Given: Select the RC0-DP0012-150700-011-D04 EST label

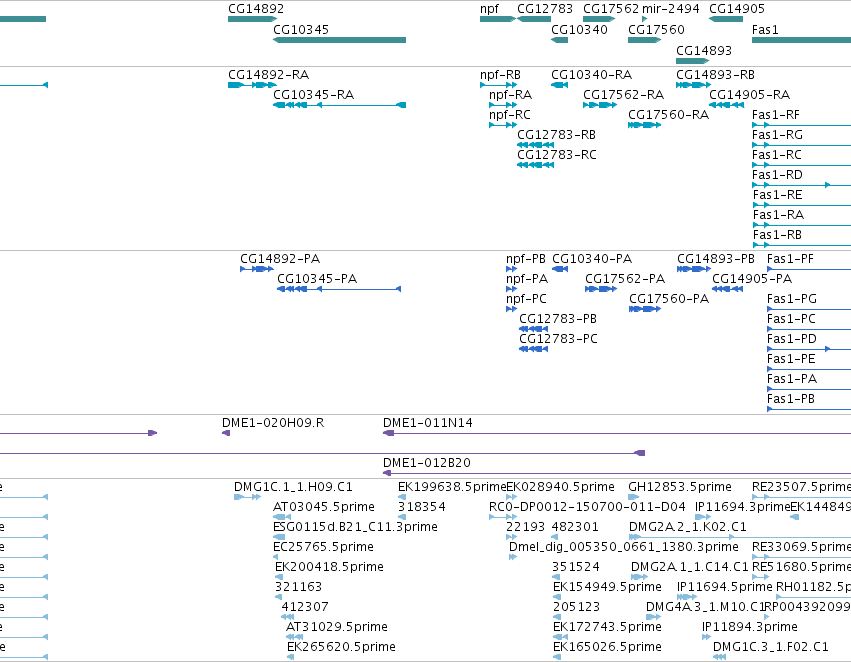Looking at the screenshot, I should point(587,507).
